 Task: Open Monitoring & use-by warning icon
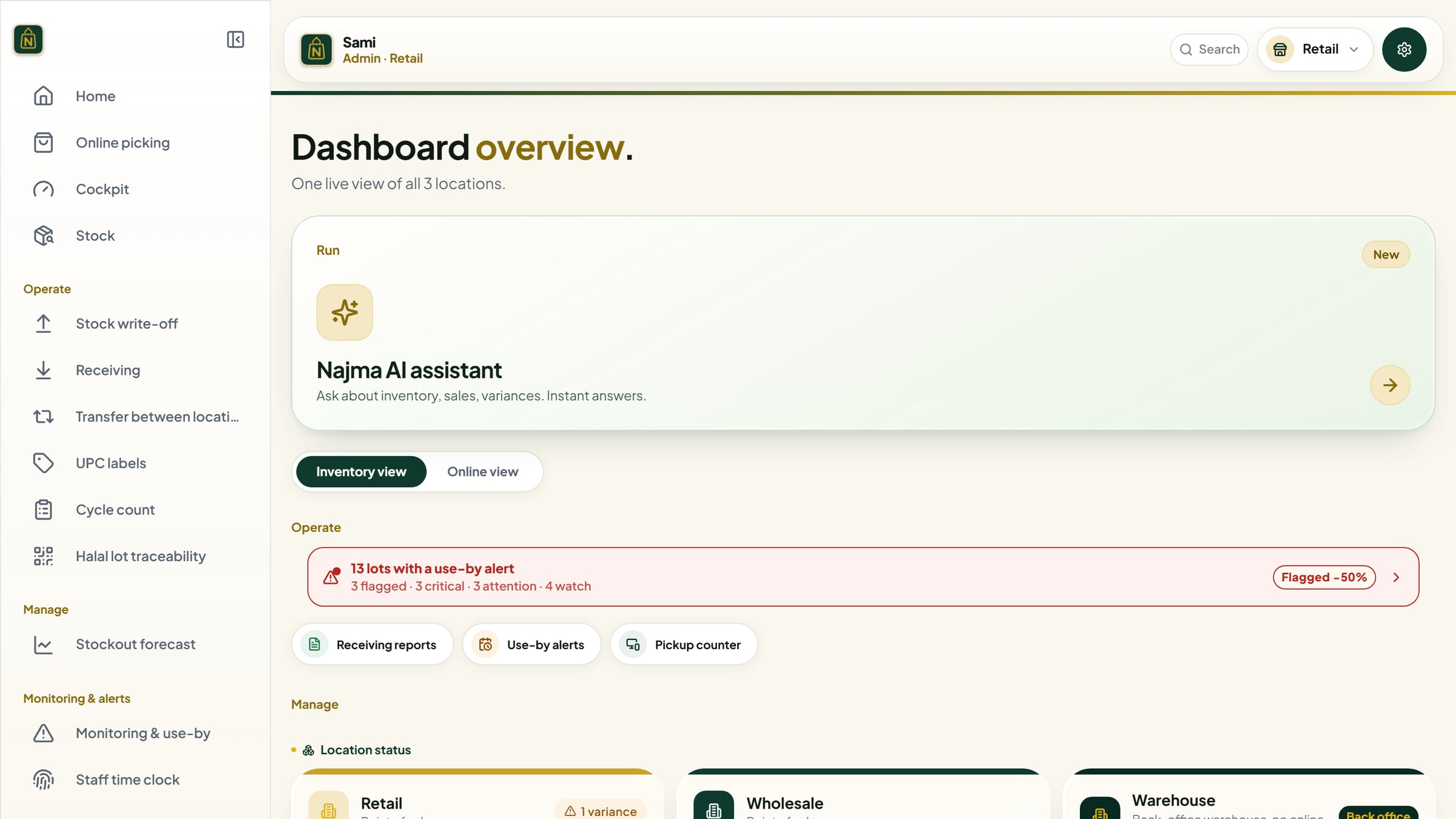coord(43,733)
